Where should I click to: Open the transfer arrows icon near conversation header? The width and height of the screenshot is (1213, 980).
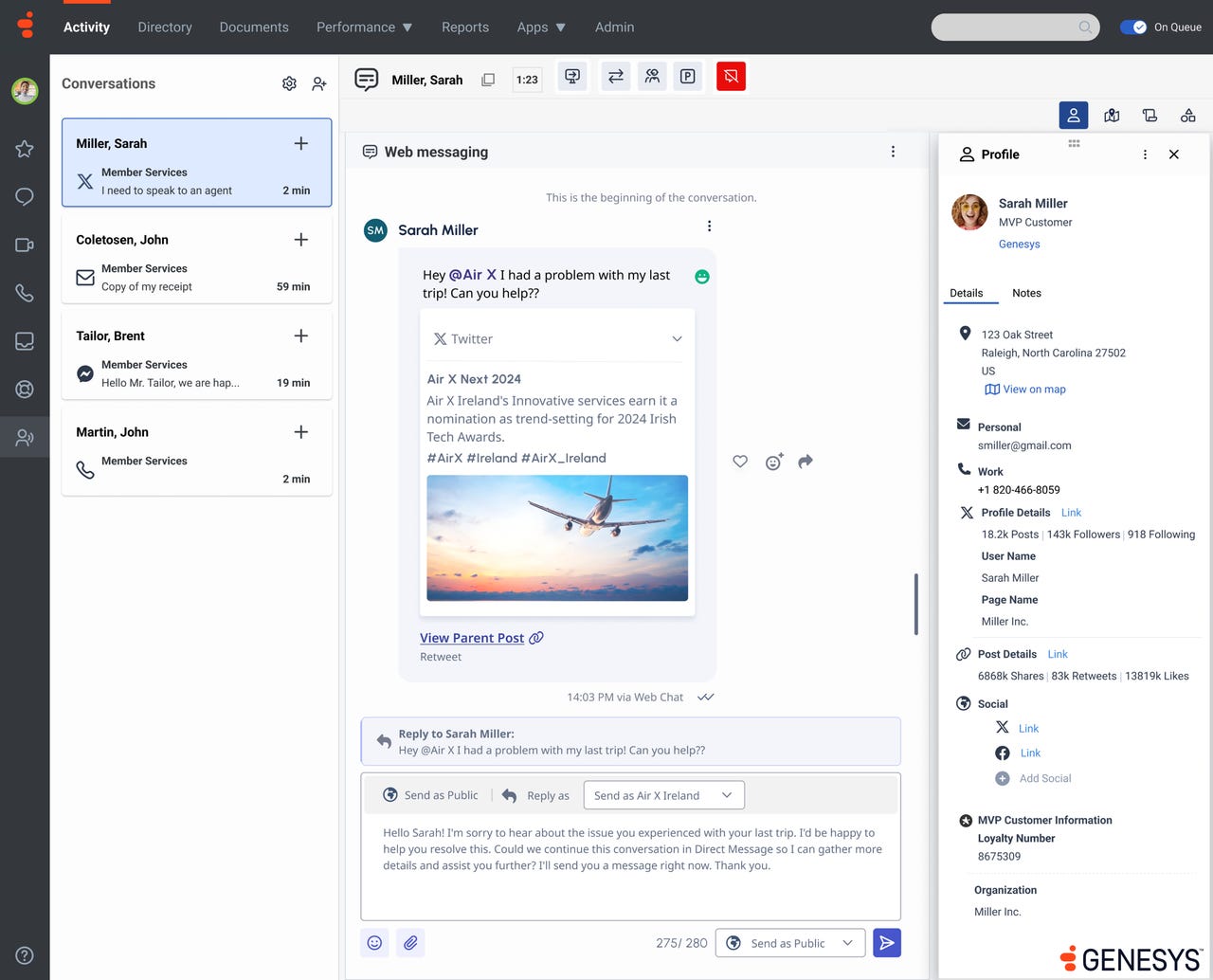[x=615, y=76]
